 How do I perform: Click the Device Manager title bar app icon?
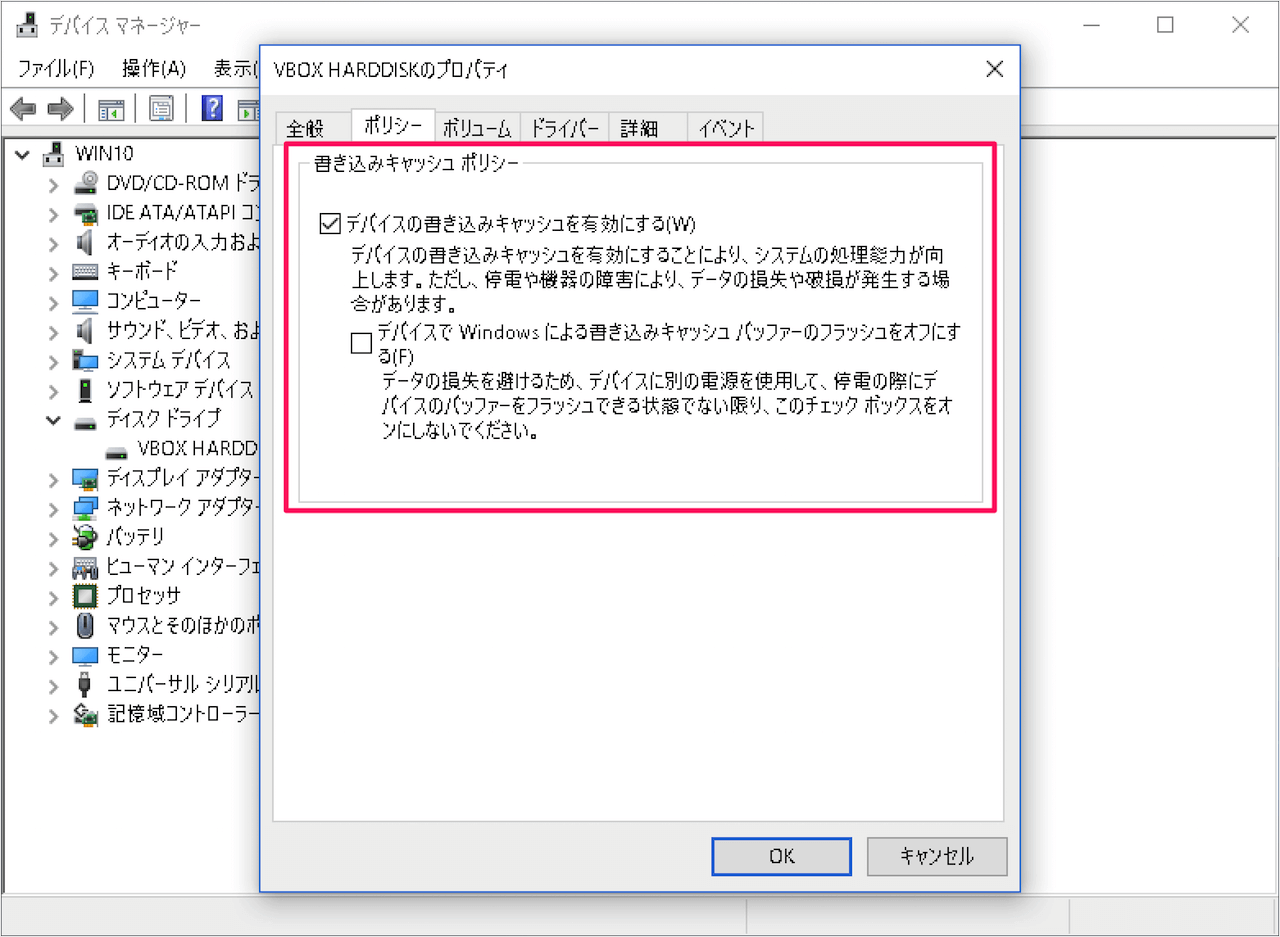27,25
